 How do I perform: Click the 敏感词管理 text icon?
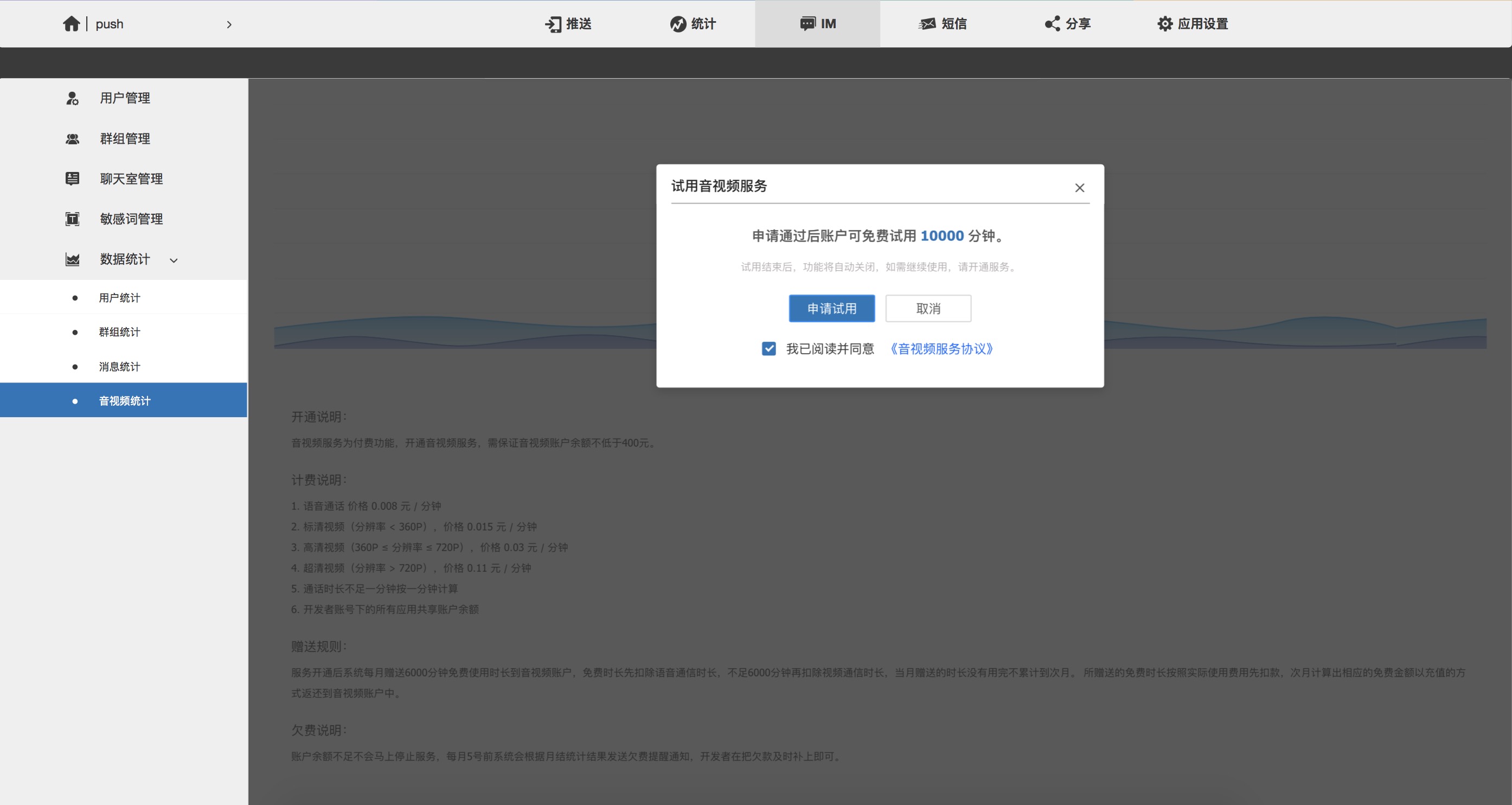pyautogui.click(x=72, y=219)
